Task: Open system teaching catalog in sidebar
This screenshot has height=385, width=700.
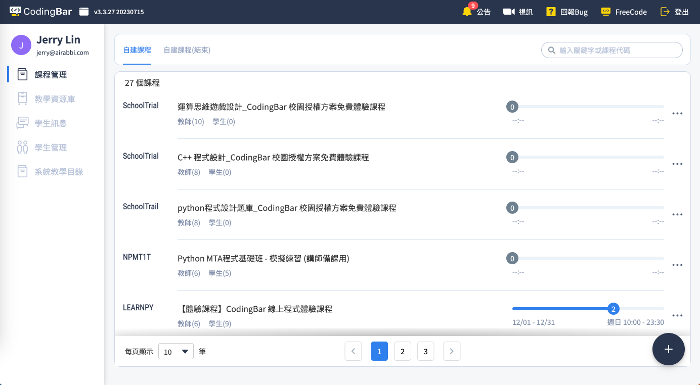Action: pos(50,171)
